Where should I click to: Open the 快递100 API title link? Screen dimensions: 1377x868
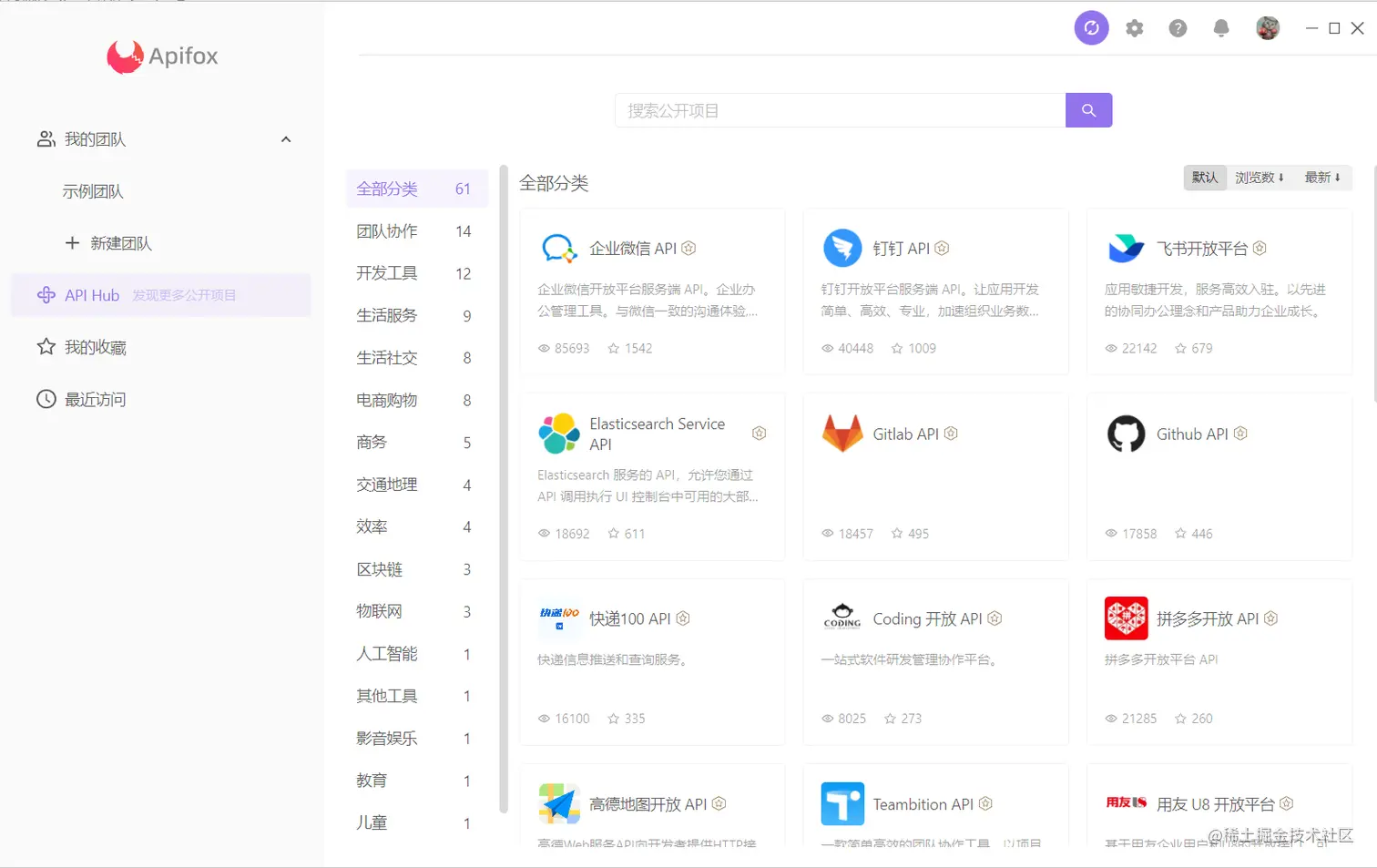(629, 618)
